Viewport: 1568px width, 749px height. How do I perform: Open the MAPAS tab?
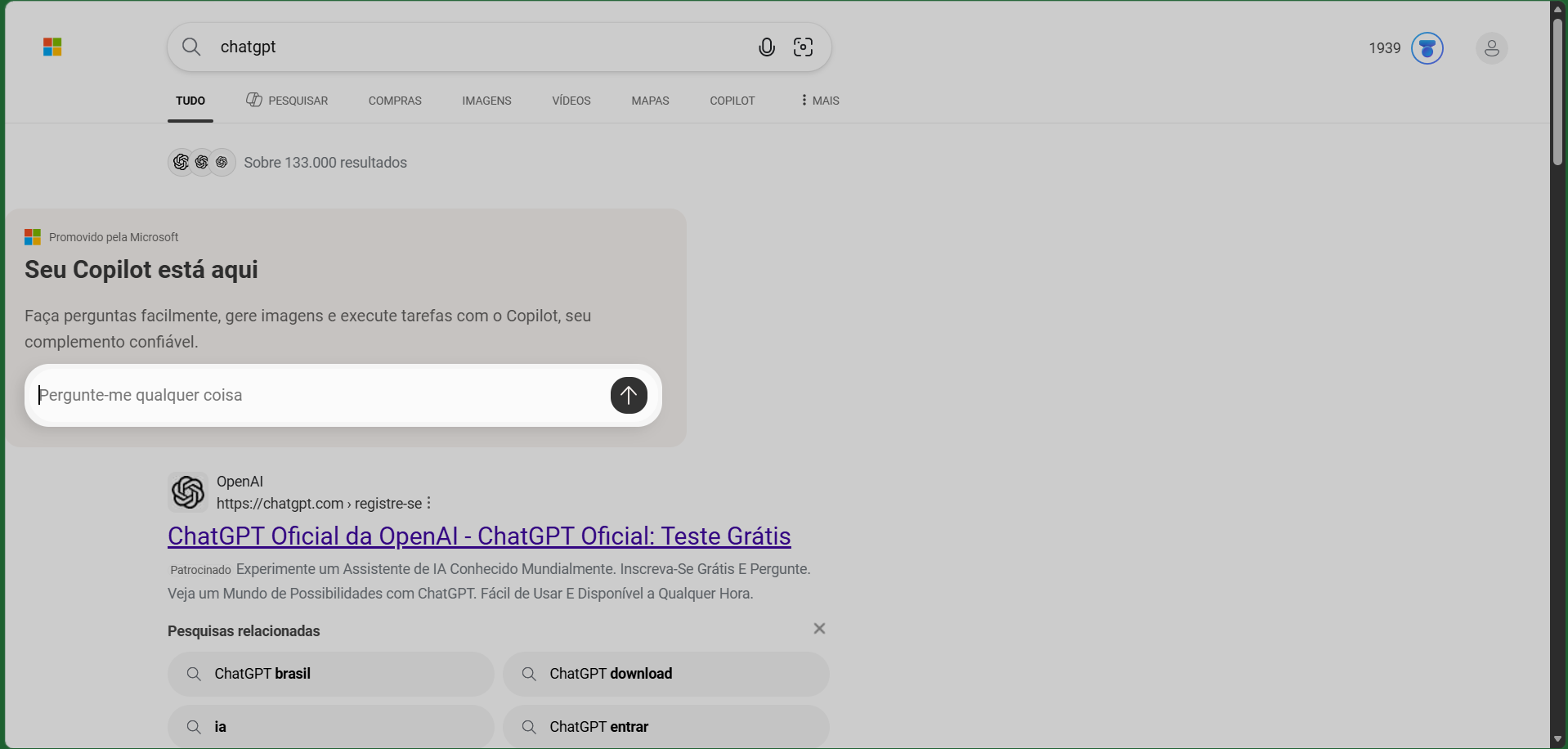tap(651, 101)
